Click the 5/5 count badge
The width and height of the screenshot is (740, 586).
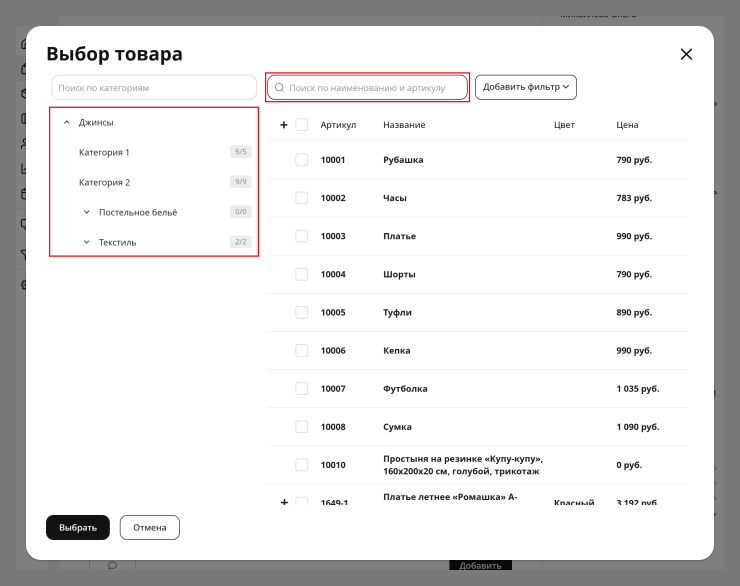tap(241, 152)
